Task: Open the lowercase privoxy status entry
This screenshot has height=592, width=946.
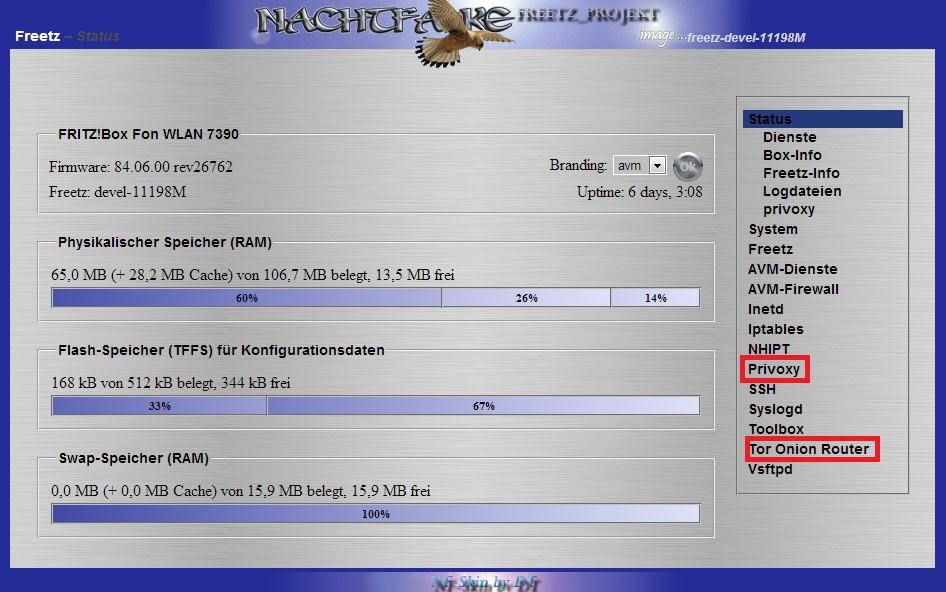Action: pos(789,209)
